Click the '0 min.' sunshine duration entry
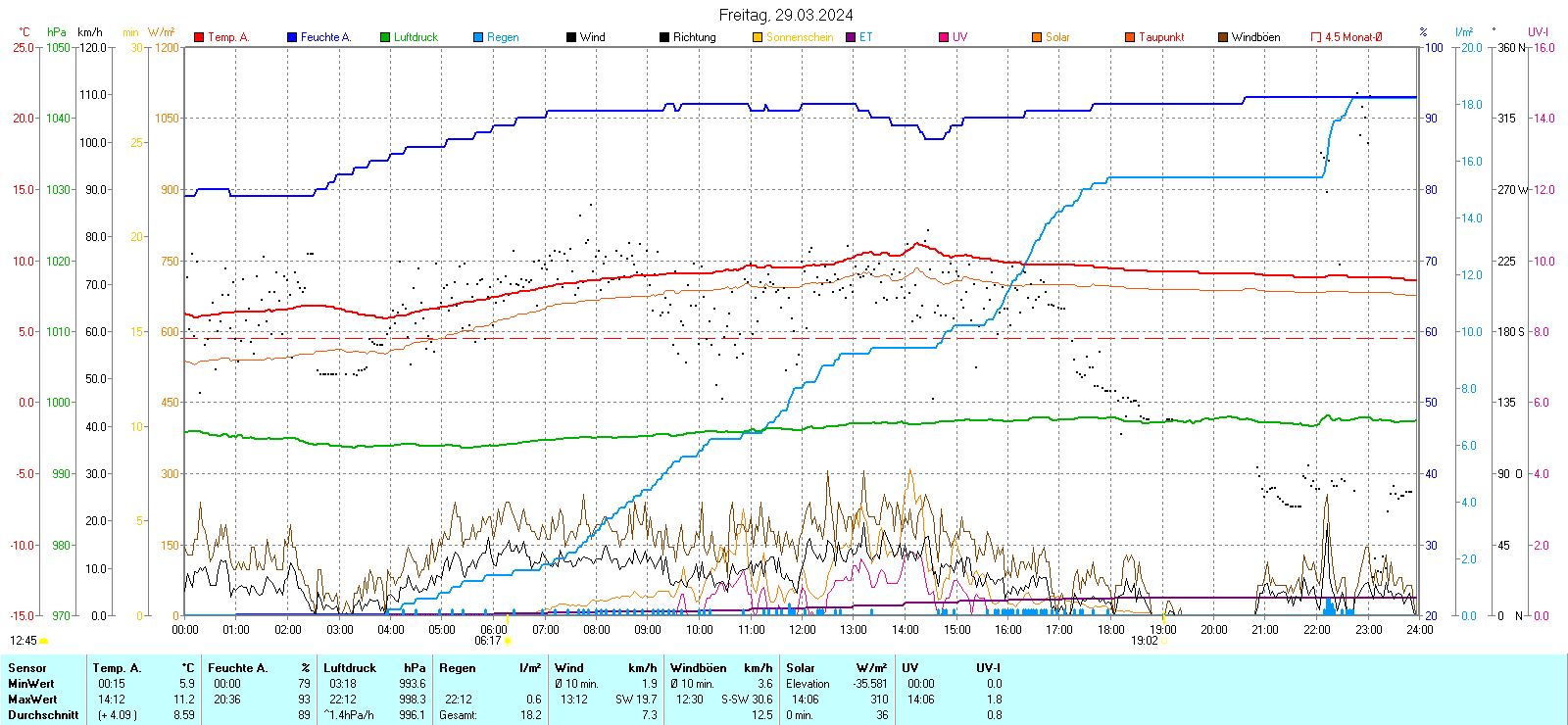Screen dimensions: 1568x725 [800, 715]
